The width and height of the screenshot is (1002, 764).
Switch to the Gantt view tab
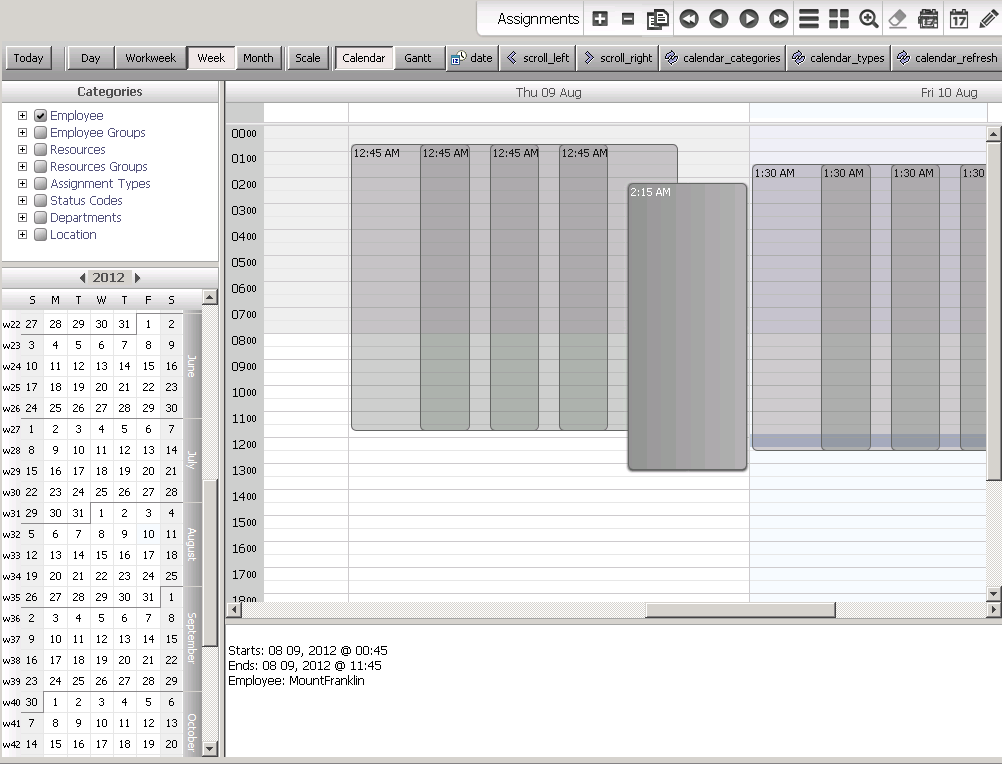pyautogui.click(x=418, y=58)
